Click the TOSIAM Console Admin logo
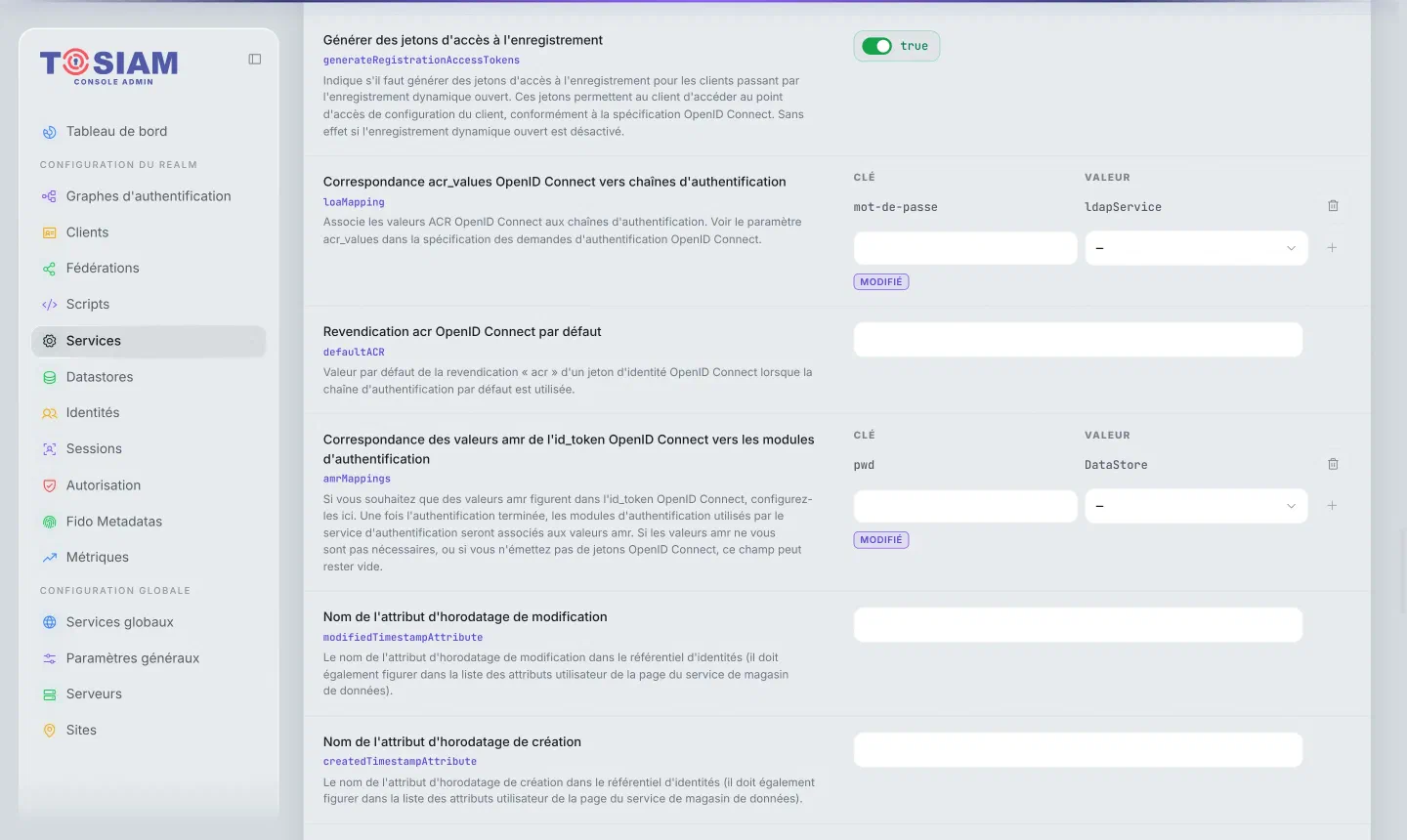Viewport: 1407px width, 840px height. 108,66
